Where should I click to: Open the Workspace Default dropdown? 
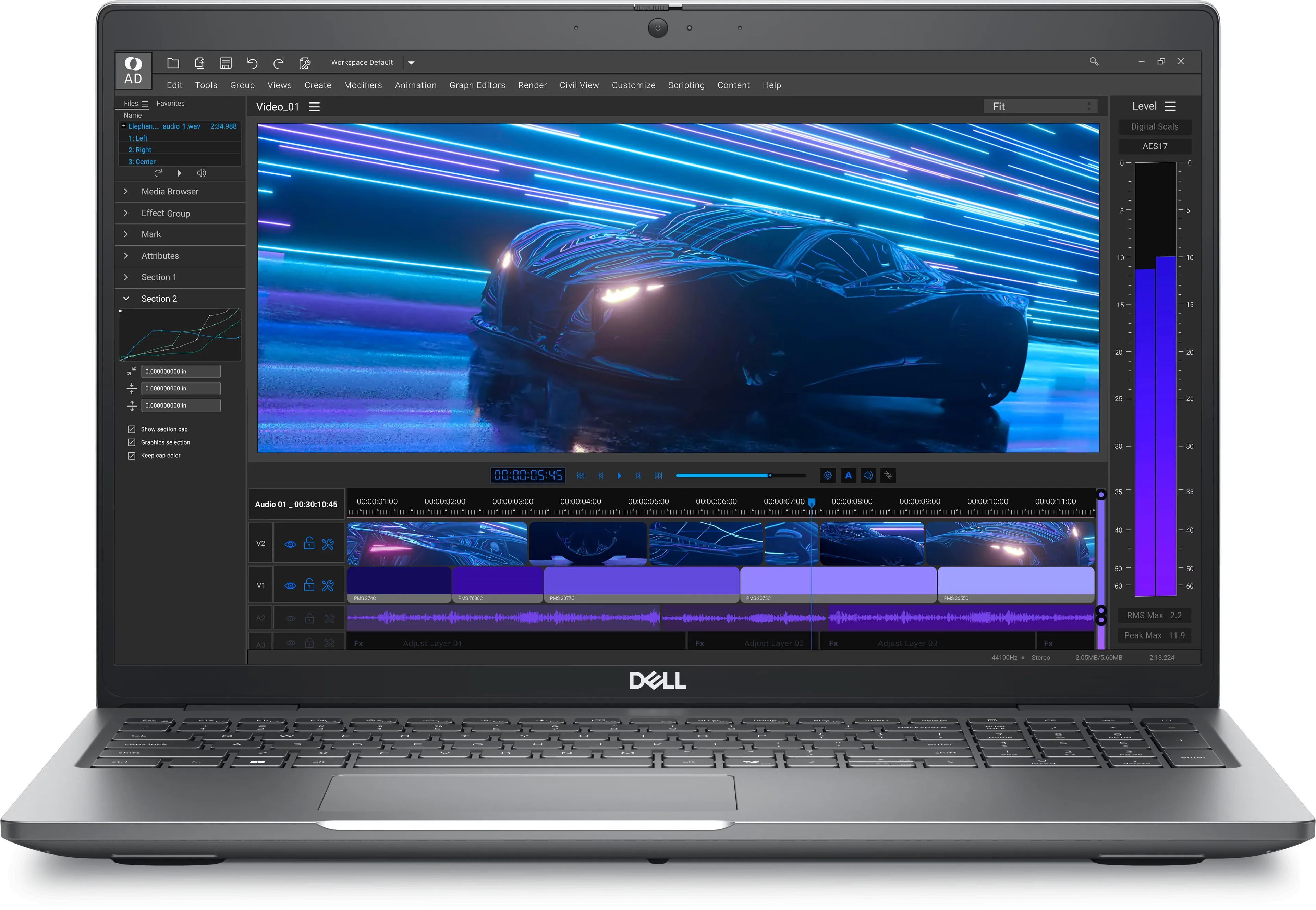click(x=411, y=63)
